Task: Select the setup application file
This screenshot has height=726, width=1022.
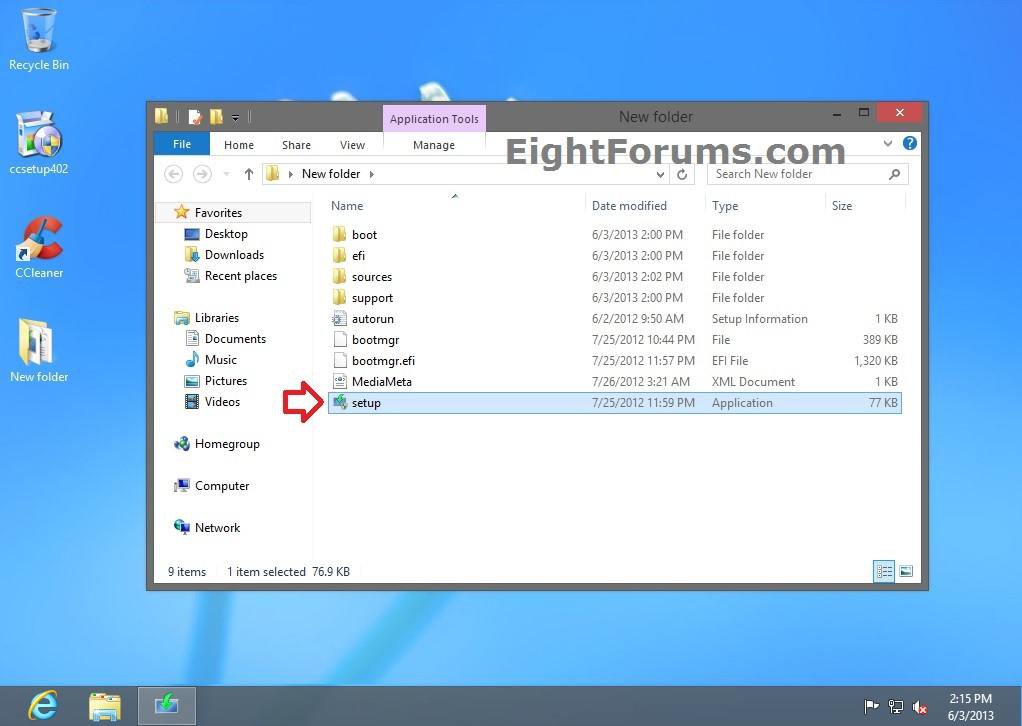Action: click(366, 403)
